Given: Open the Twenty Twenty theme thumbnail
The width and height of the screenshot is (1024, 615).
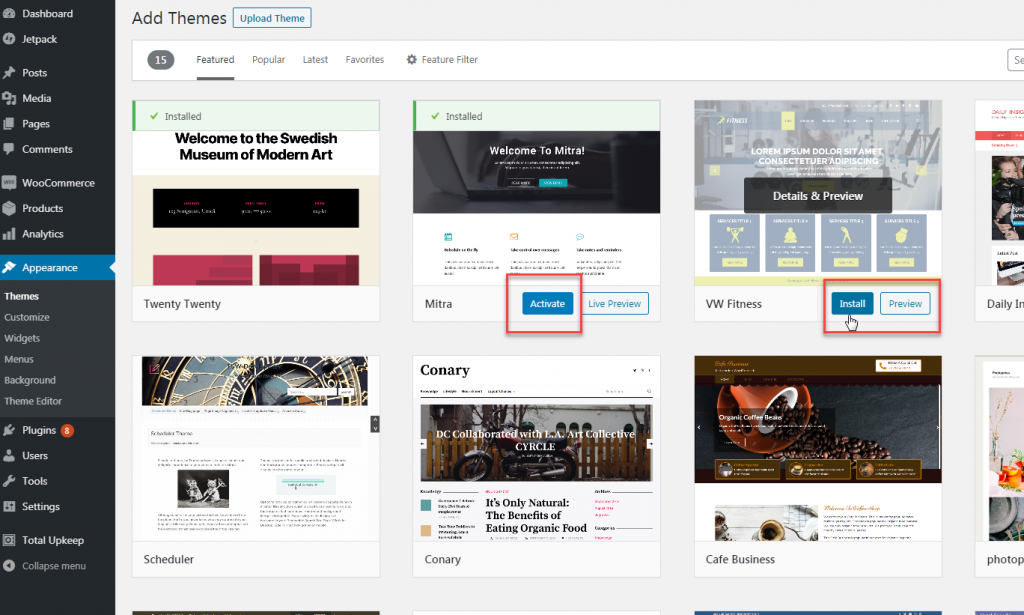Looking at the screenshot, I should (256, 193).
